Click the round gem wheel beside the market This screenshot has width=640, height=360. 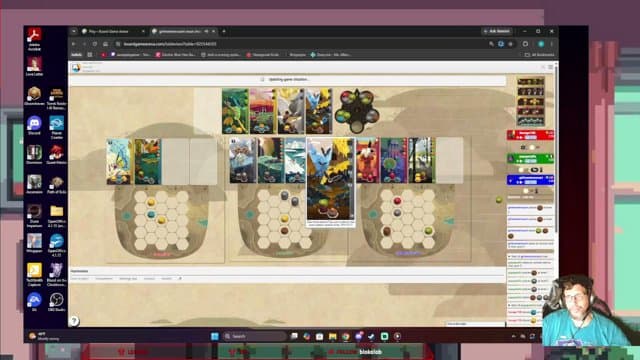(x=357, y=110)
